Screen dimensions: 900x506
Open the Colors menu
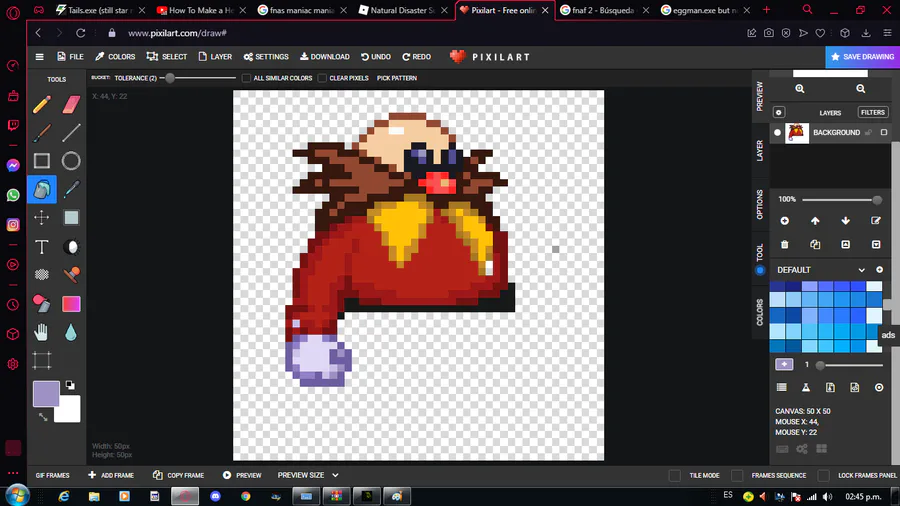click(x=115, y=57)
